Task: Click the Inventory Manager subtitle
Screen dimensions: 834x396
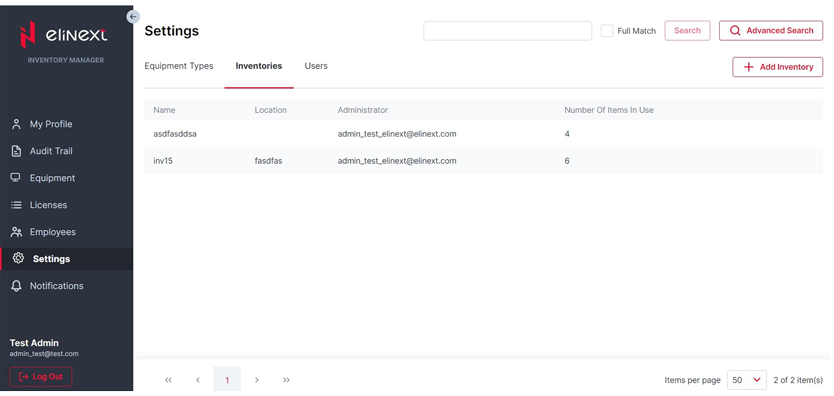Action: click(66, 60)
